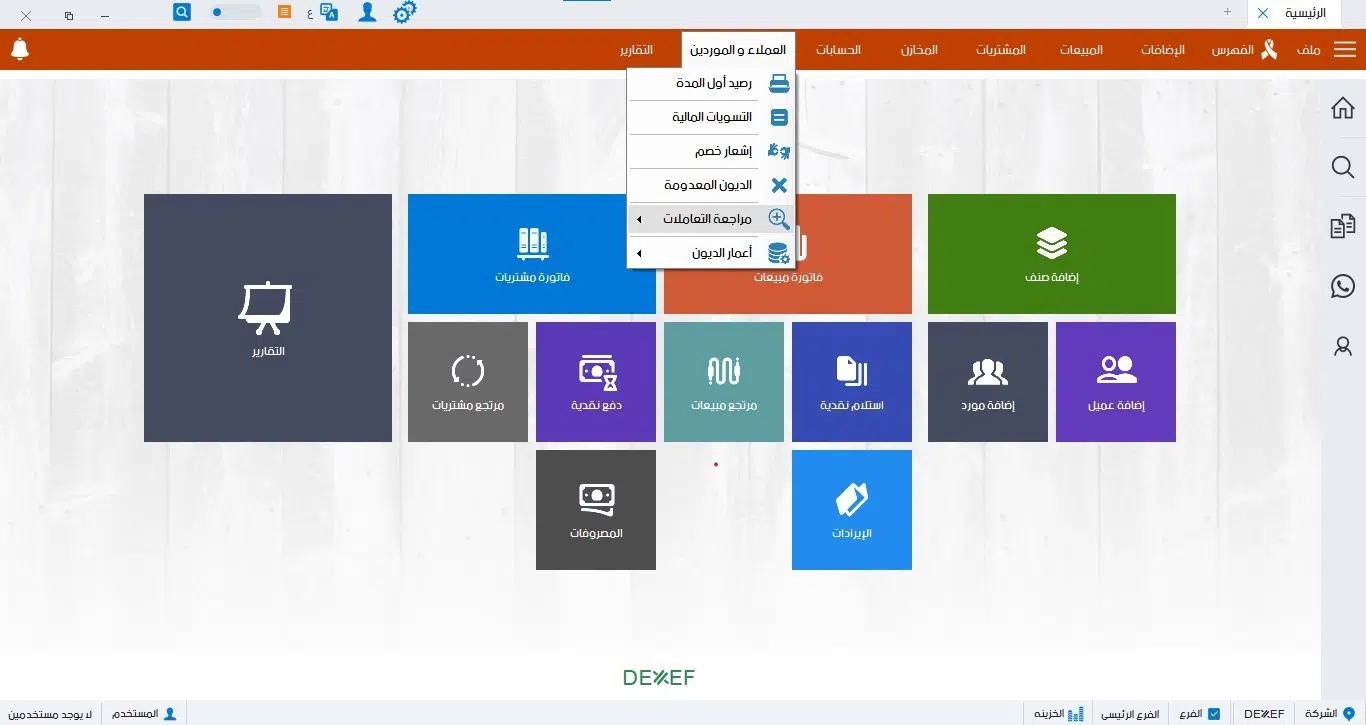The image size is (1366, 725).
Task: Open the settings gear in the title bar
Action: (x=404, y=12)
